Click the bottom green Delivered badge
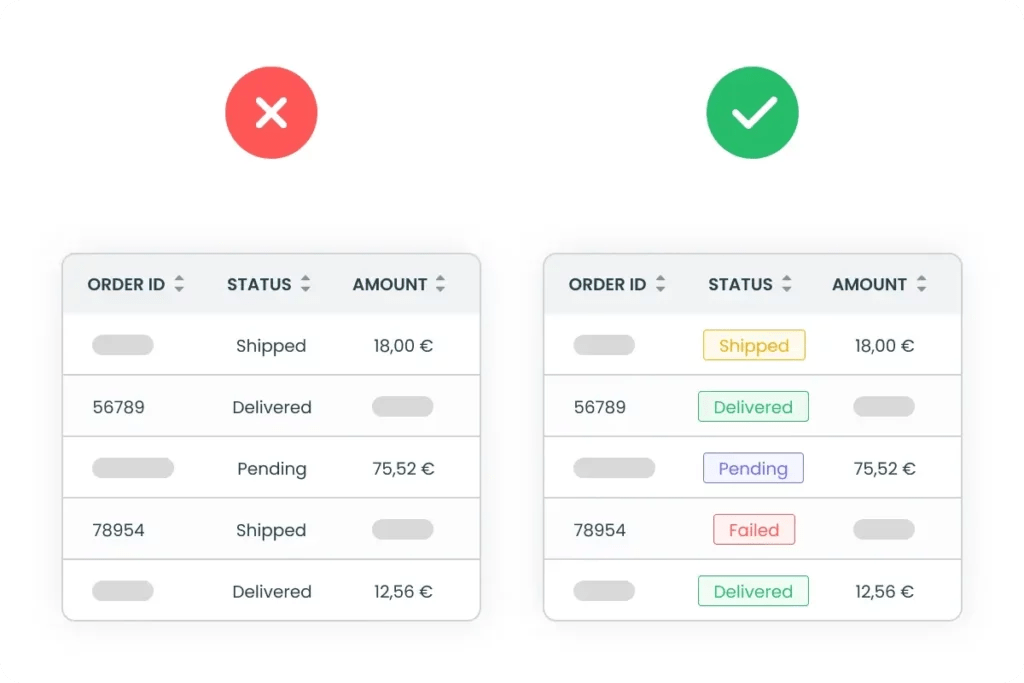Screen dimensions: 1024x683 click(753, 591)
